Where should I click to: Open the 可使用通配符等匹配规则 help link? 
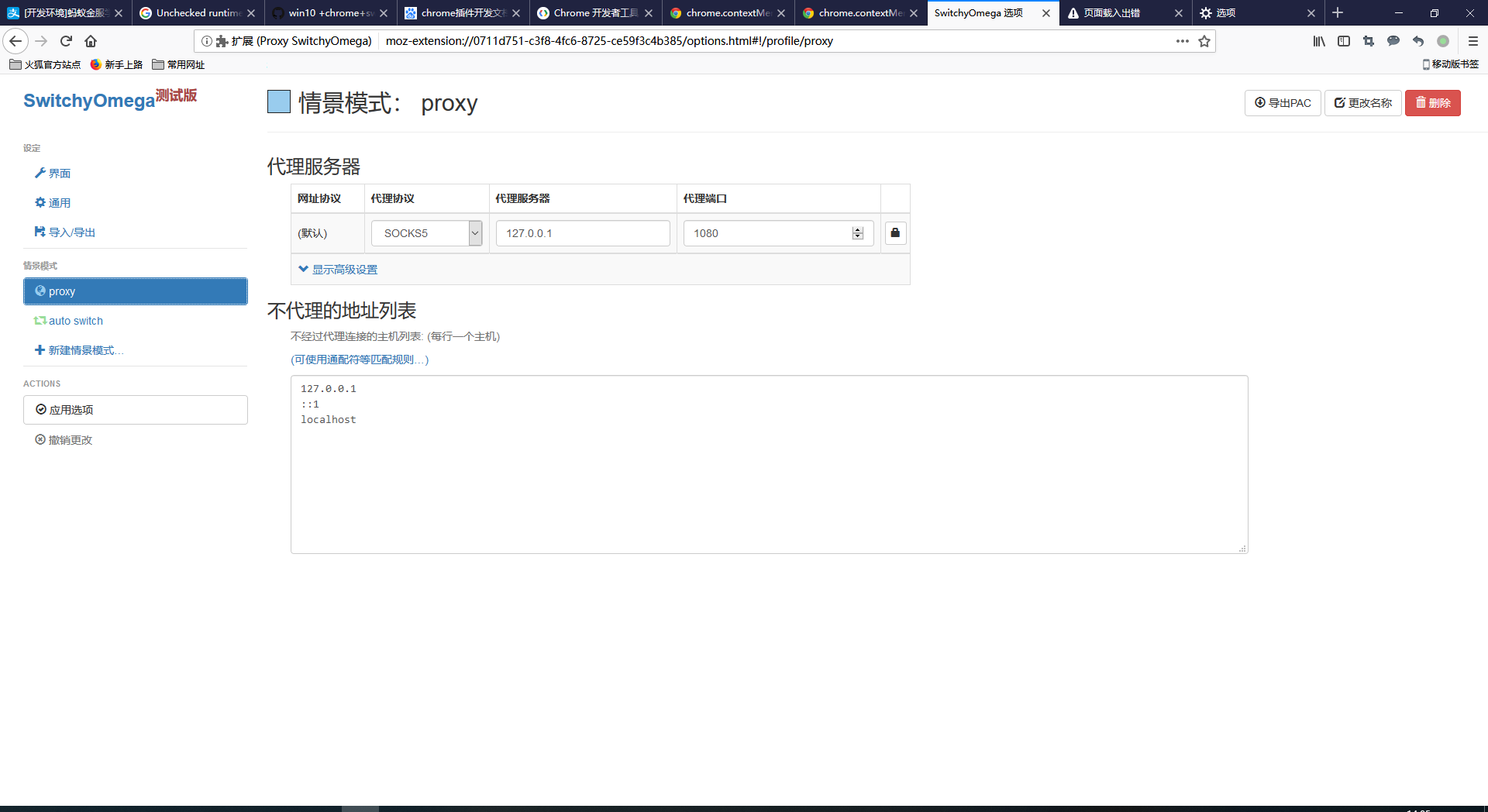click(x=360, y=360)
